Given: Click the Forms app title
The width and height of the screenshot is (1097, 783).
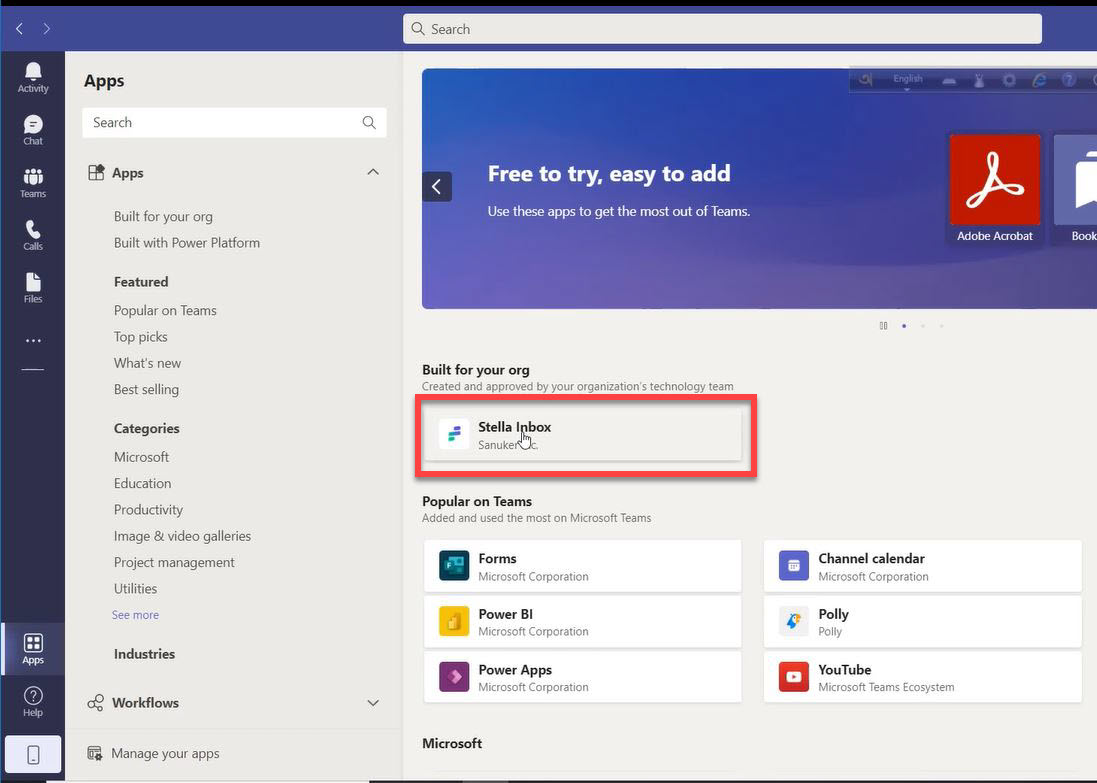Looking at the screenshot, I should 497,558.
